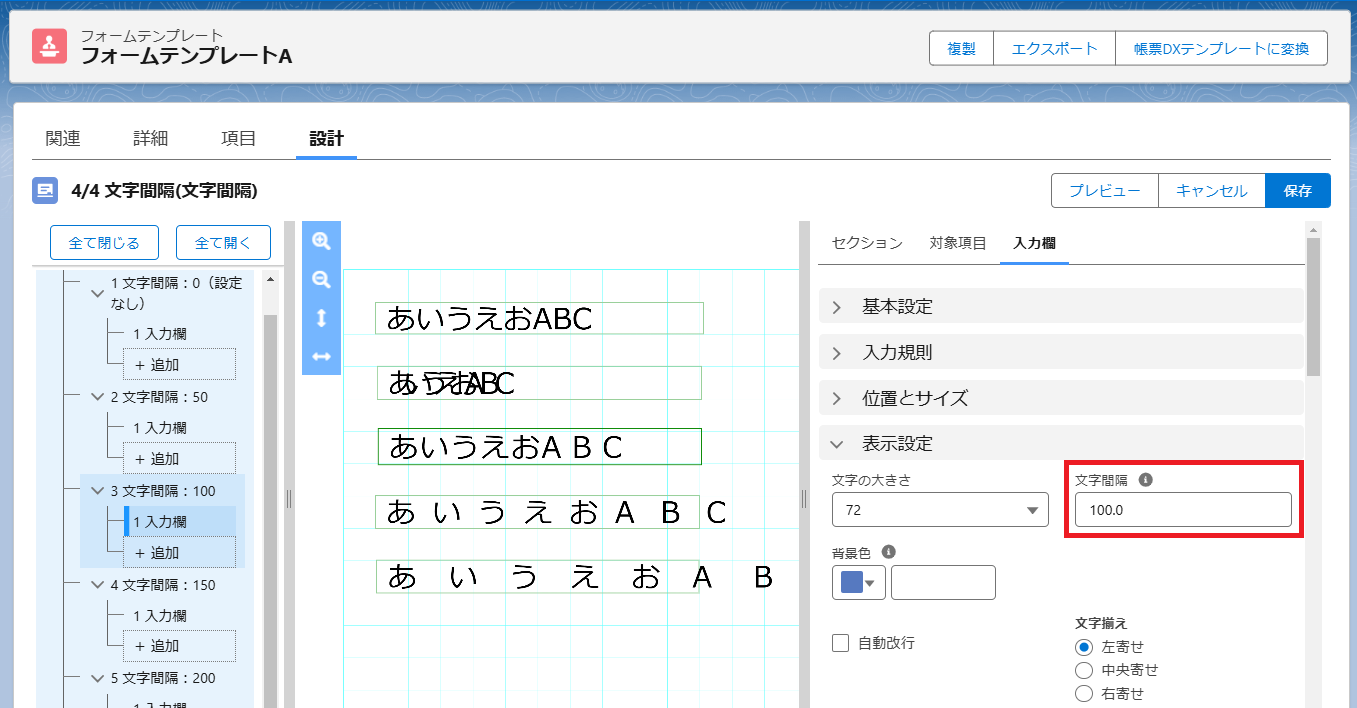Collapse the 4 文字間隔:150 tree node
Screen dimensions: 1357x708
tap(98, 585)
